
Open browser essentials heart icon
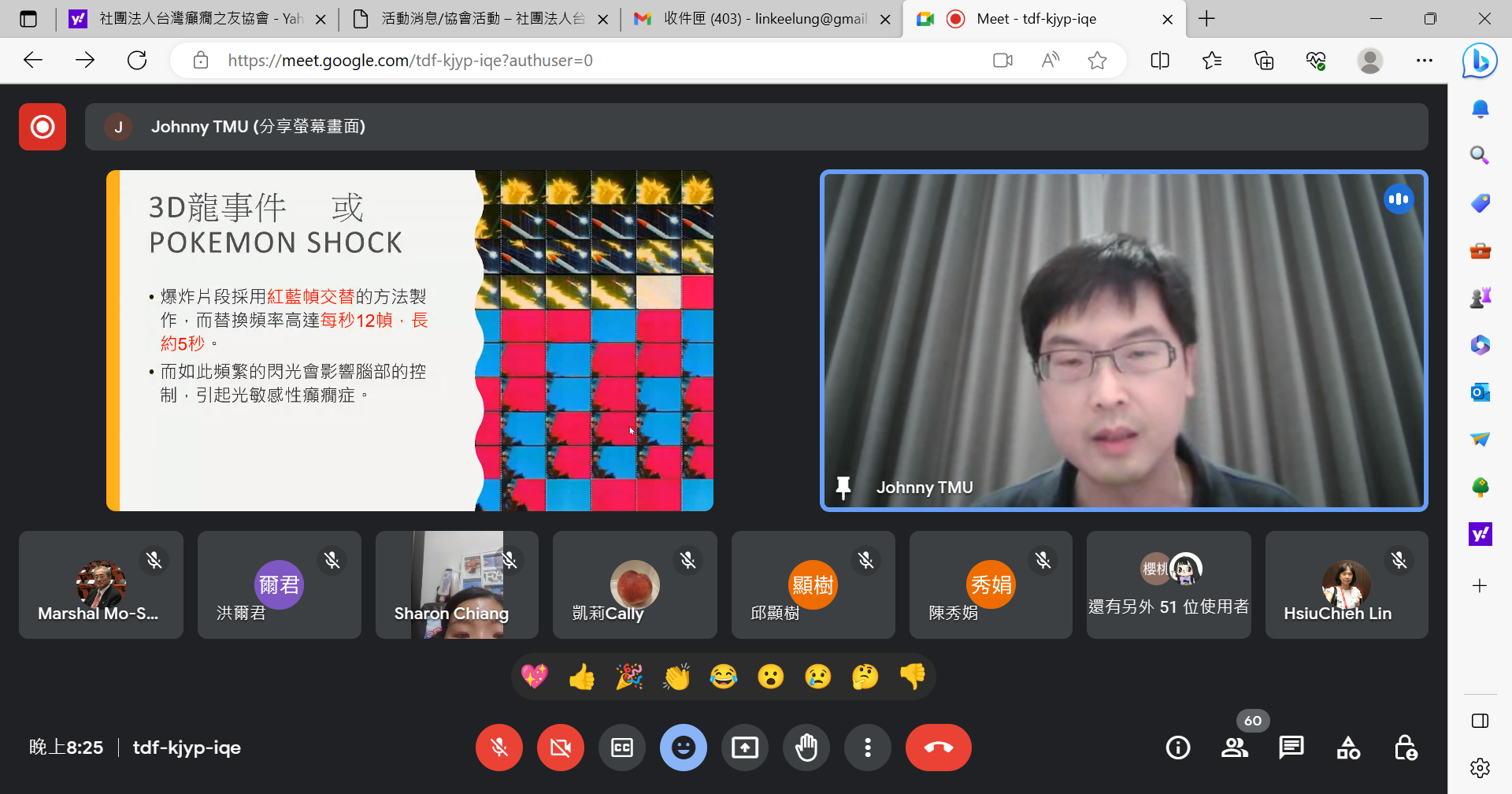[x=1316, y=61]
